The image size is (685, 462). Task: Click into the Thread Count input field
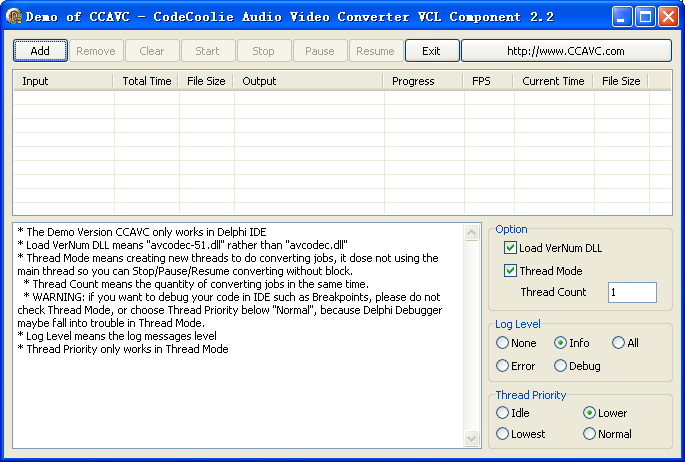tap(632, 292)
